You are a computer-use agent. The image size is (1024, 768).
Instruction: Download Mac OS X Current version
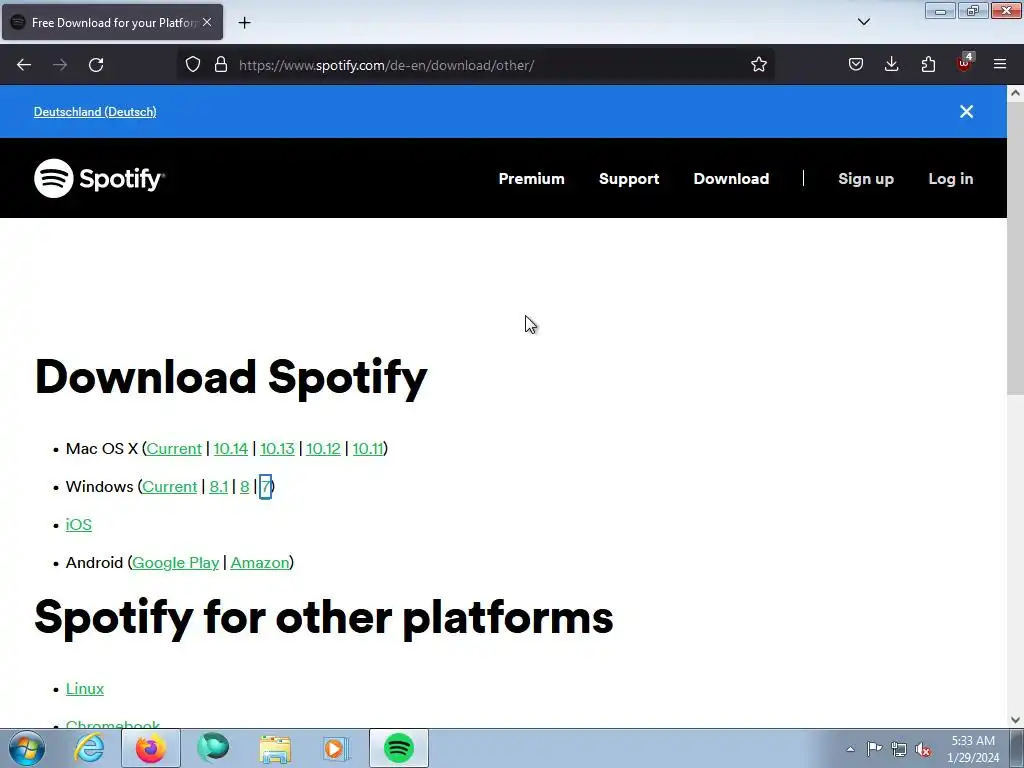[174, 449]
